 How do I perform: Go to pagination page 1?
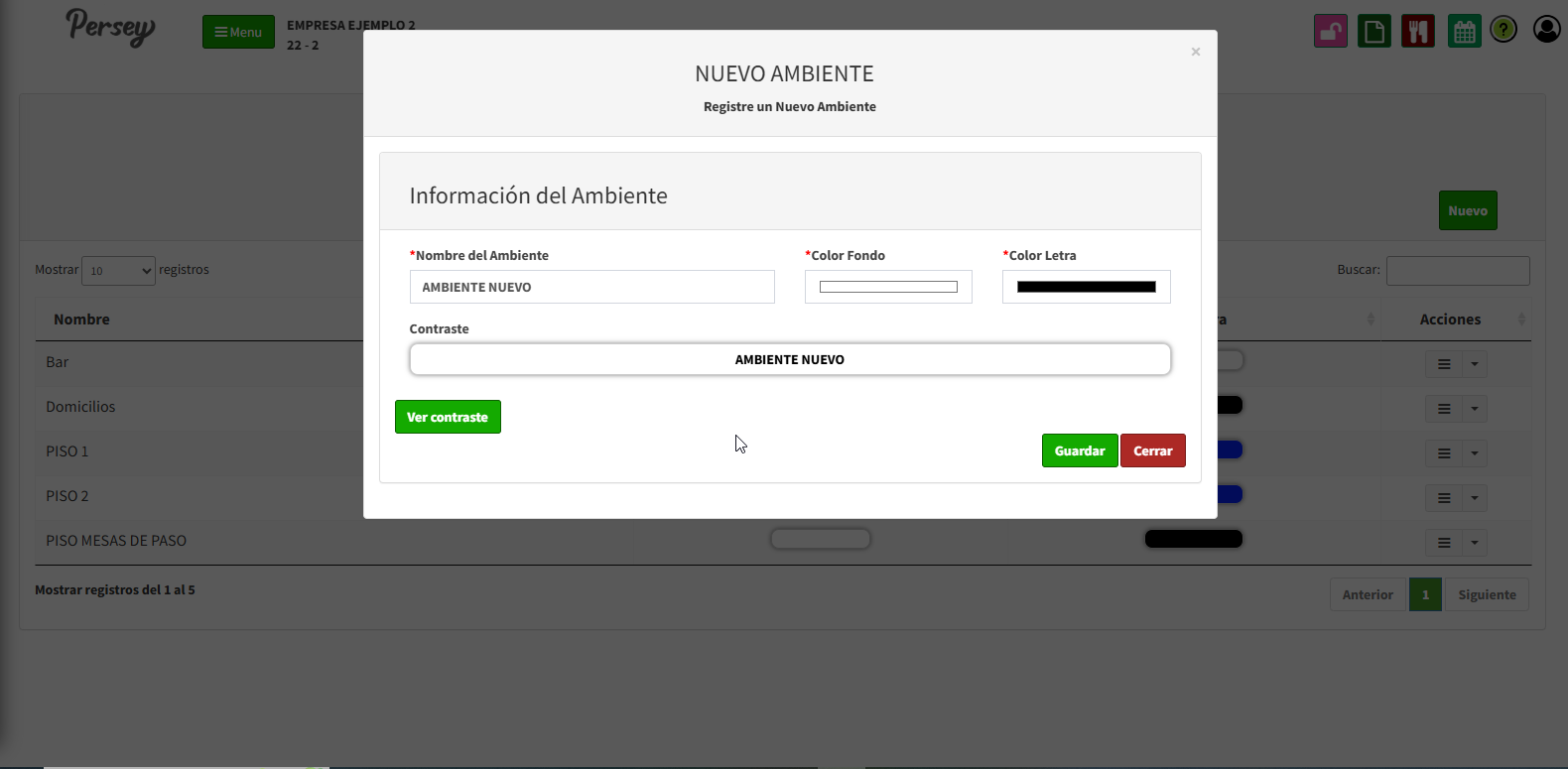point(1425,594)
